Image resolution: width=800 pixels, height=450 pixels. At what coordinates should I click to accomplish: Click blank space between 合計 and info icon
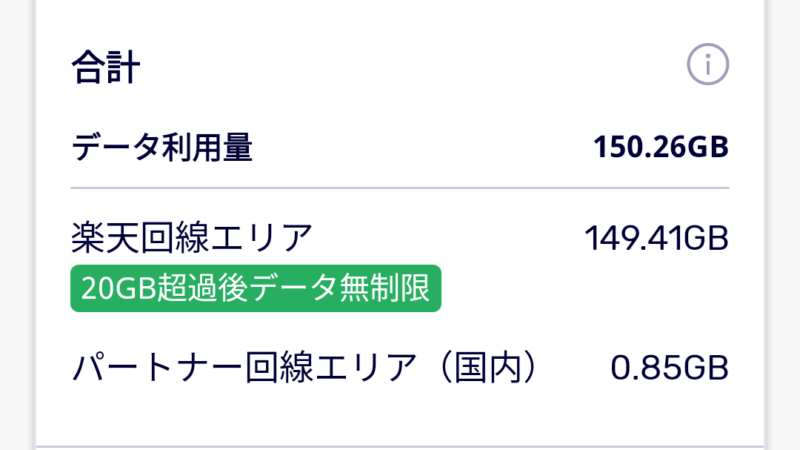(413, 66)
